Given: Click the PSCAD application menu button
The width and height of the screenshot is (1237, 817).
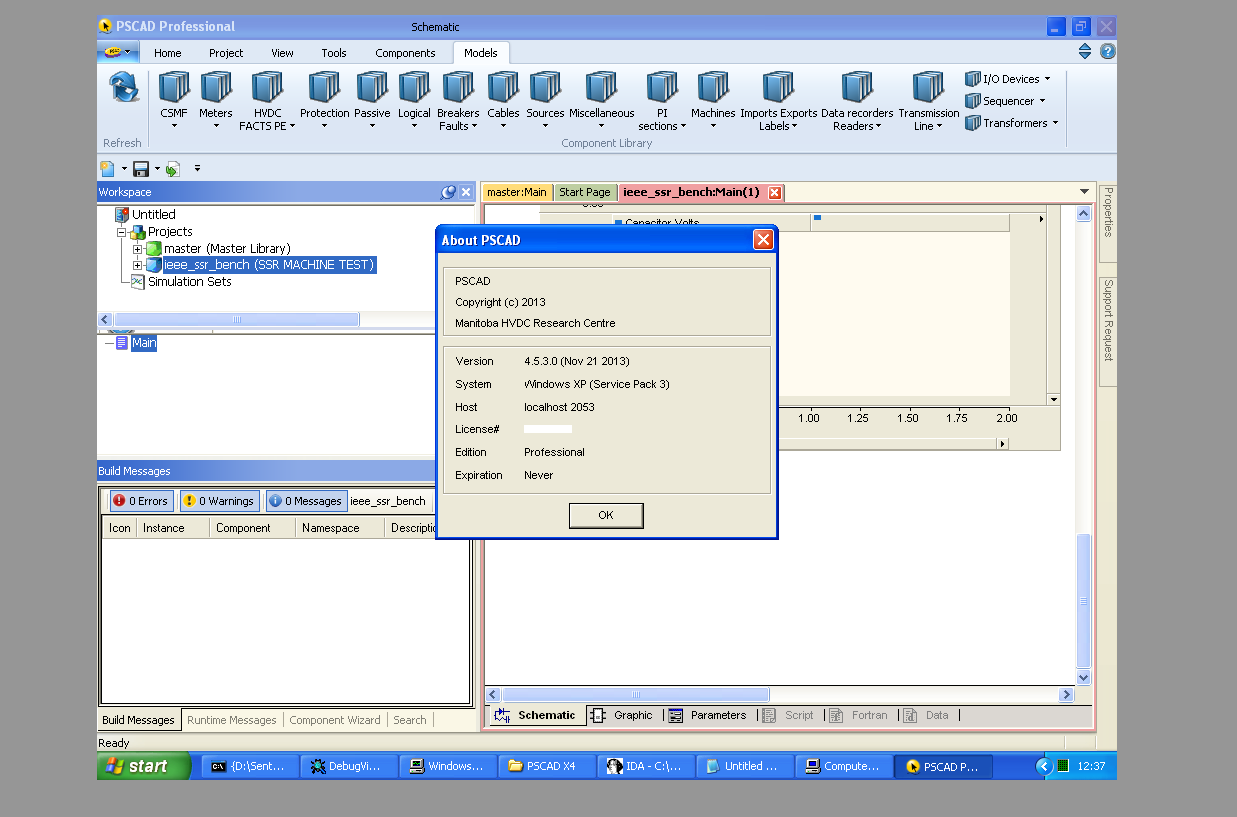Looking at the screenshot, I should [116, 51].
